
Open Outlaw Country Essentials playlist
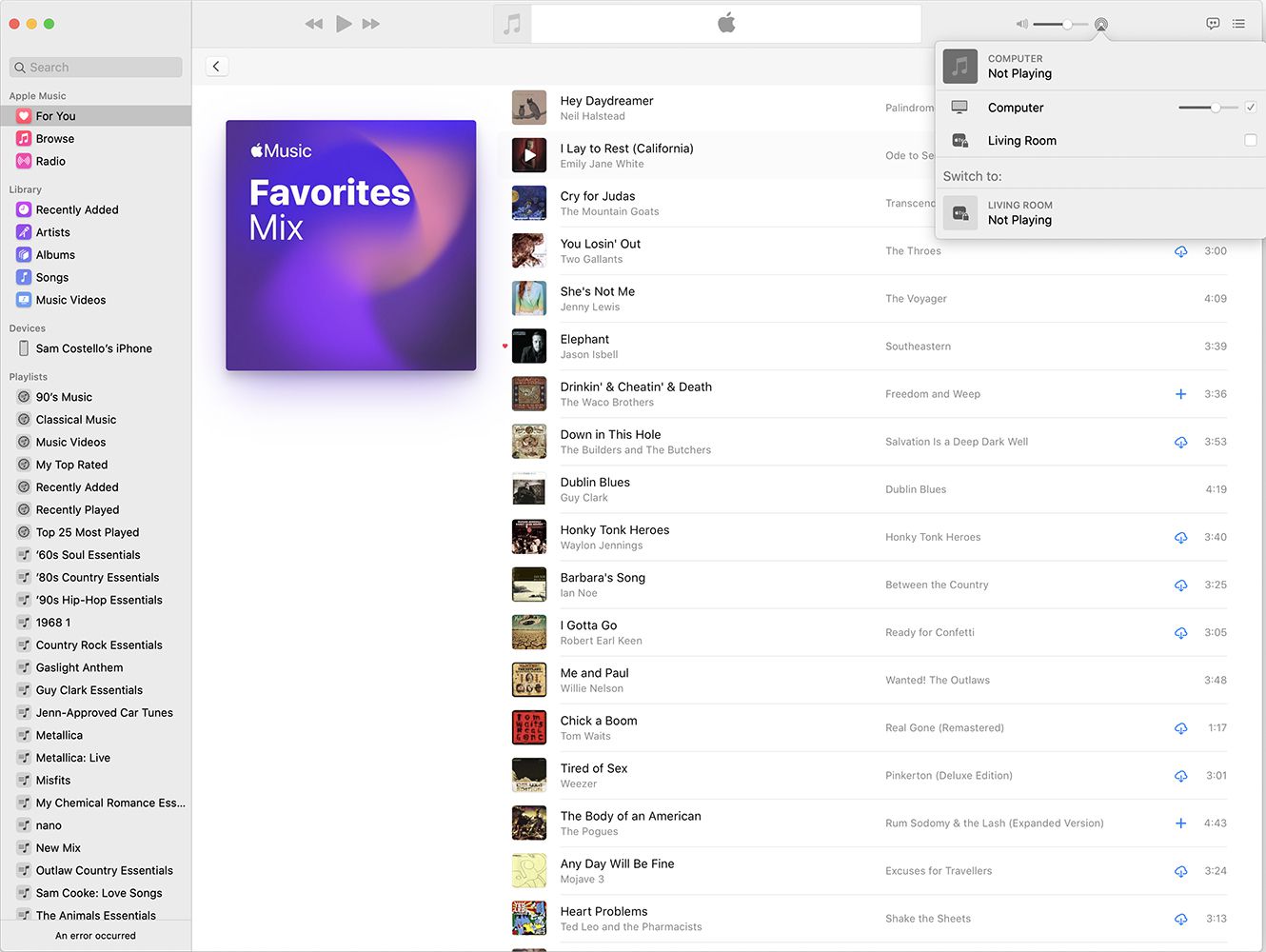[95, 870]
